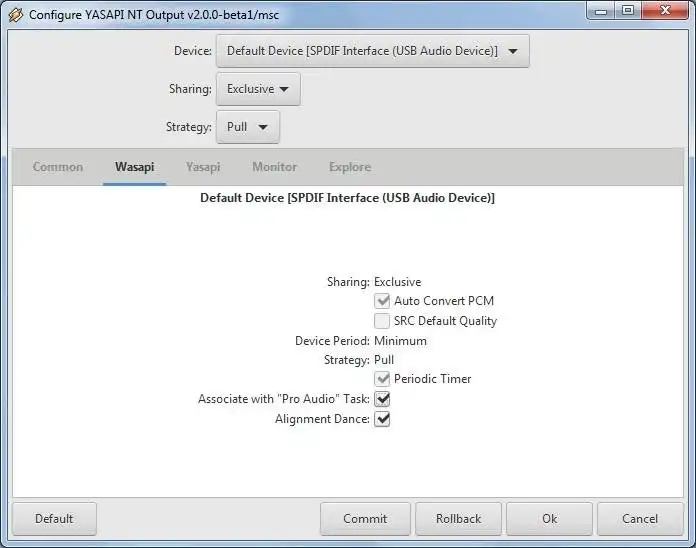Toggle the Periodic Timer checkbox

(x=382, y=379)
